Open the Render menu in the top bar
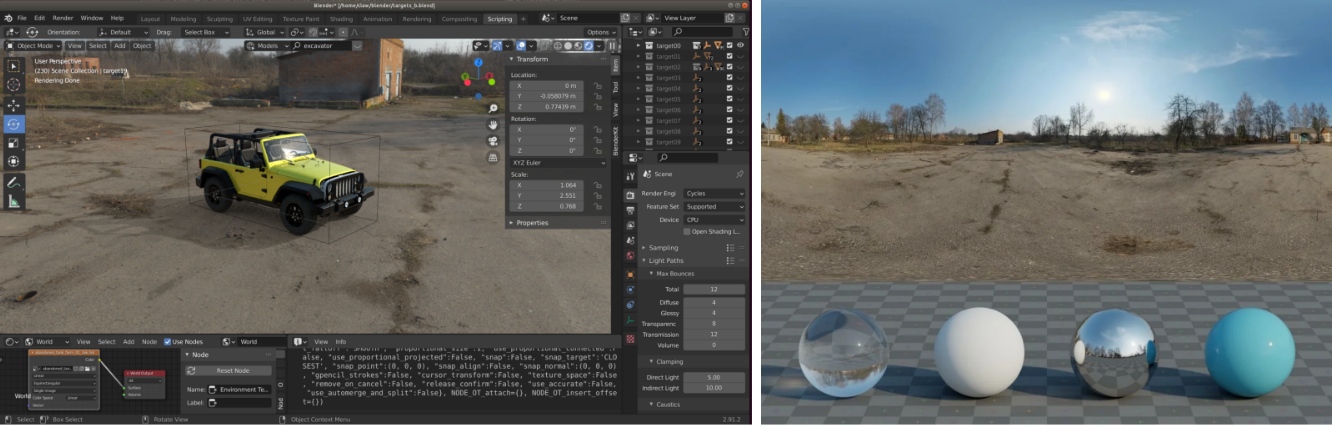The image size is (1332, 426). [x=62, y=18]
